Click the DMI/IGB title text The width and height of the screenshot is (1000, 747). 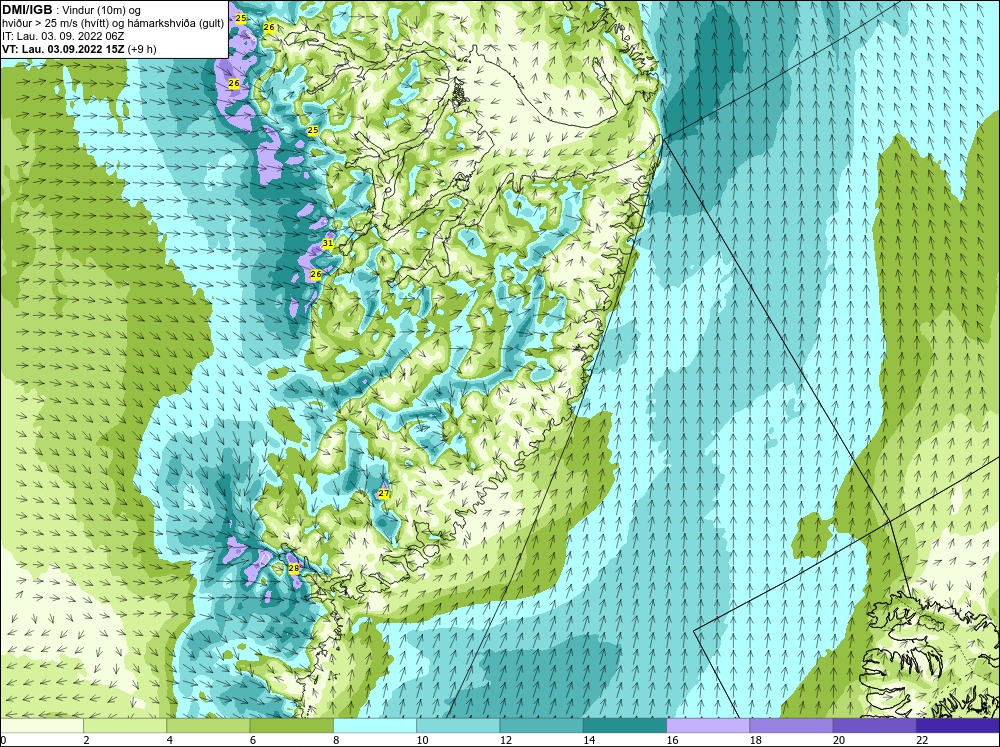pos(27,10)
